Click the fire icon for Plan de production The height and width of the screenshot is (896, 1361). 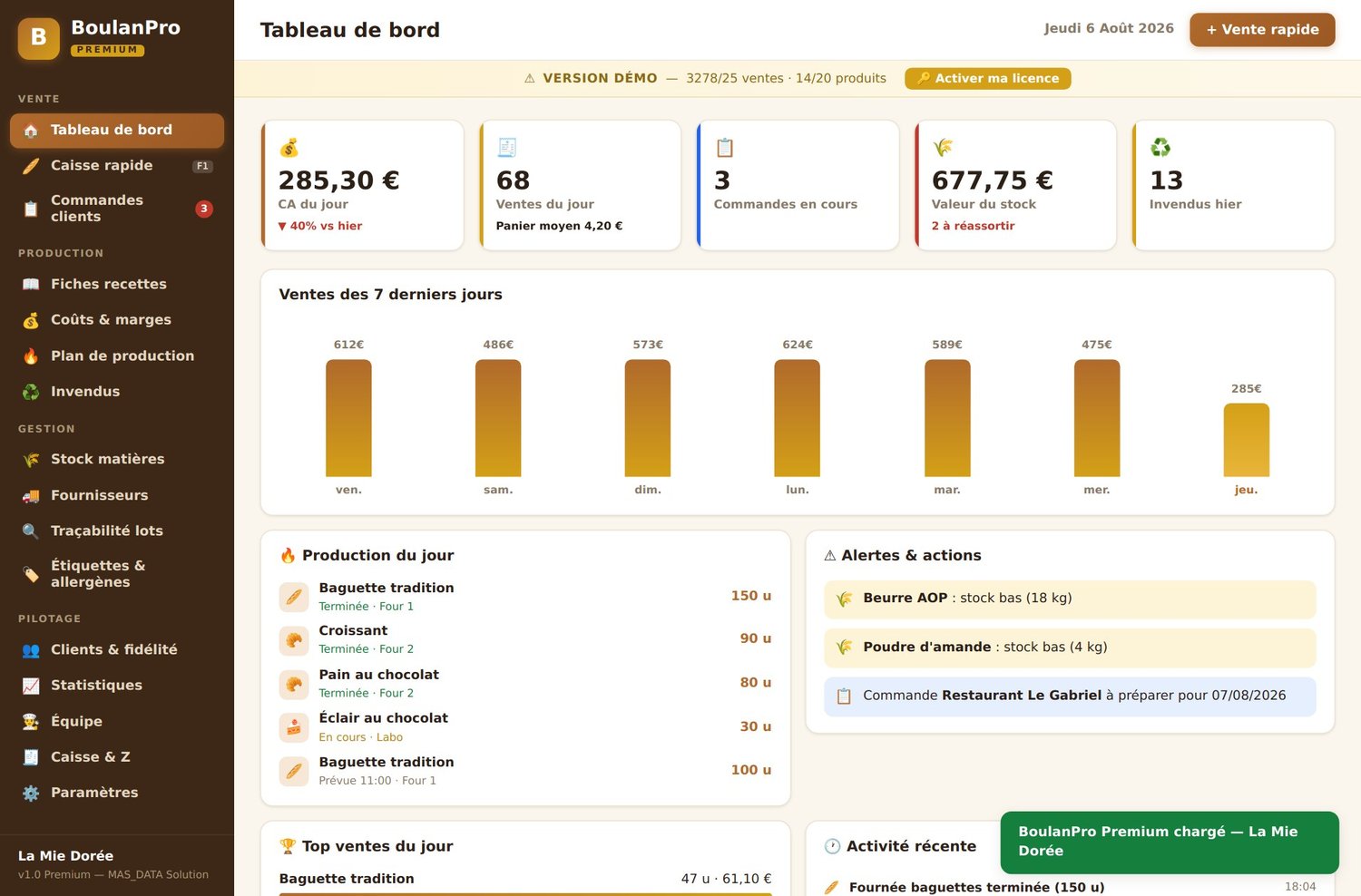tap(31, 356)
